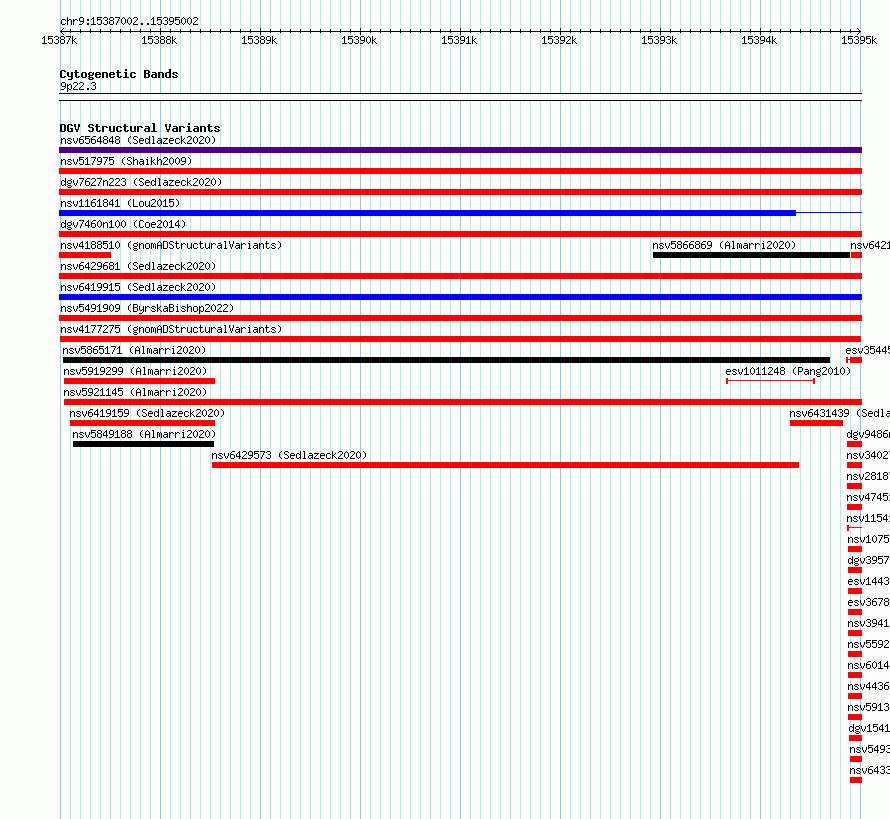Click the red bar under nsv5921145
The width and height of the screenshot is (890, 819).
coord(463,402)
